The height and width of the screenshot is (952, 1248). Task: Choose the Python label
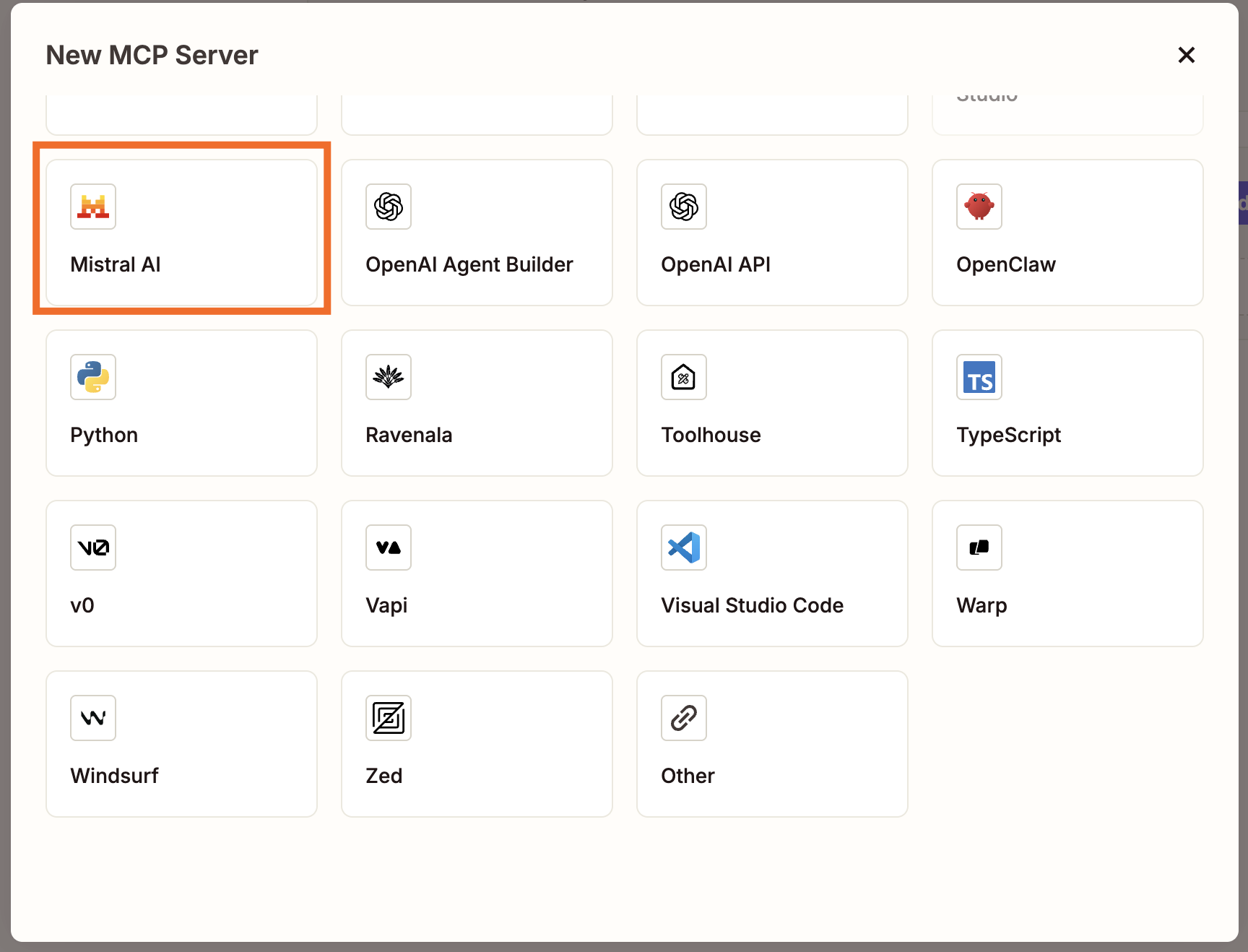coord(104,436)
